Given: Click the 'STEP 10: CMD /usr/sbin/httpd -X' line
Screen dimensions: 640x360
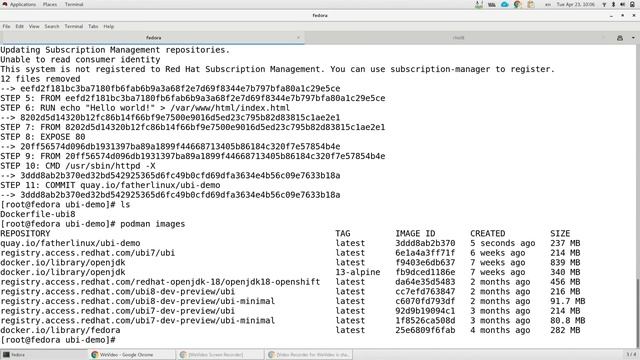Looking at the screenshot, I should pyautogui.click(x=78, y=166).
